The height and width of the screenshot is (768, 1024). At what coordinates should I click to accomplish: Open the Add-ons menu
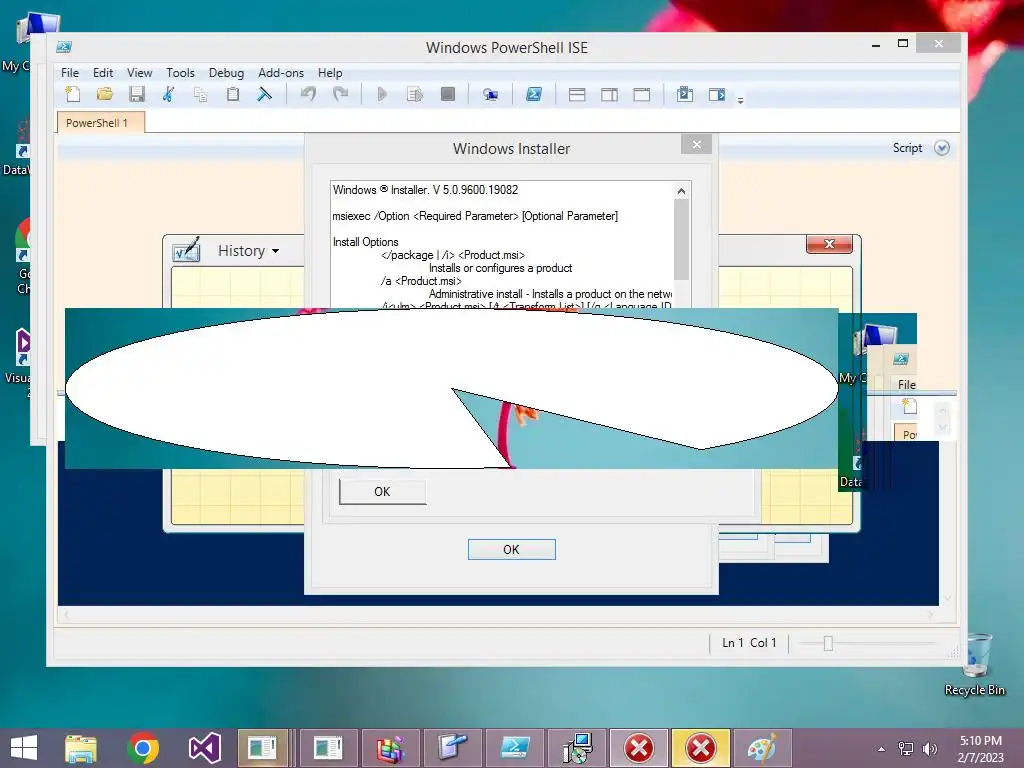[281, 73]
